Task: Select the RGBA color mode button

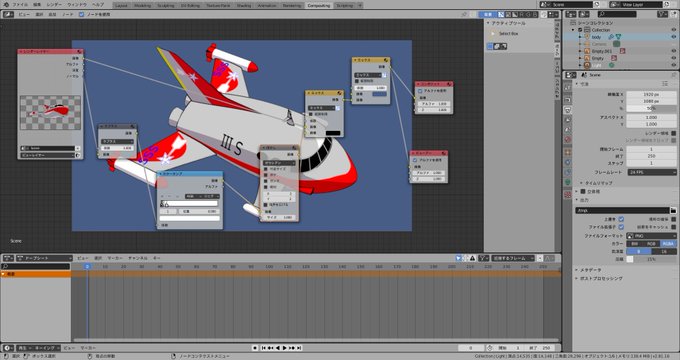Action: [x=668, y=244]
